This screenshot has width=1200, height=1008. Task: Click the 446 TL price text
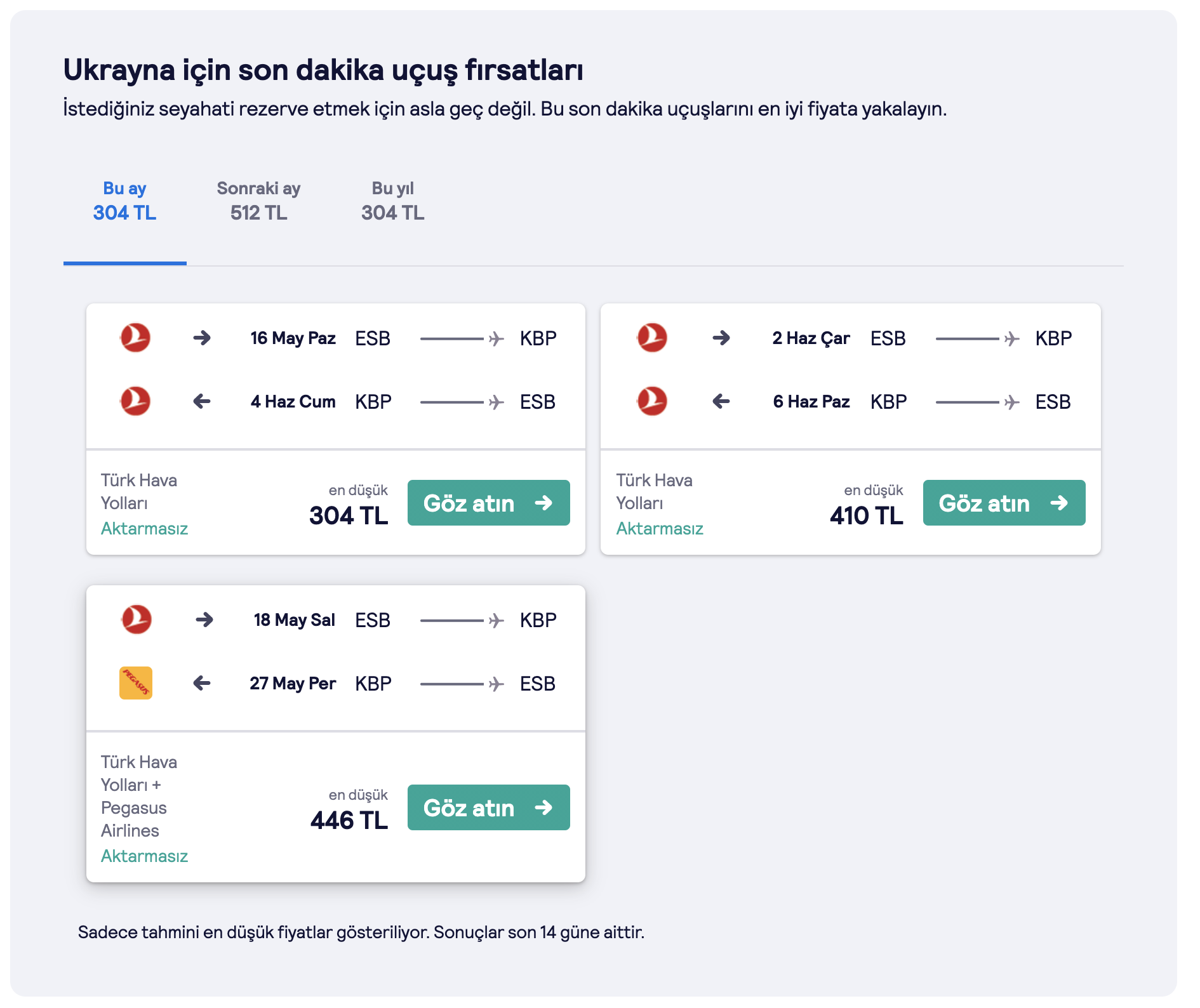[x=349, y=820]
